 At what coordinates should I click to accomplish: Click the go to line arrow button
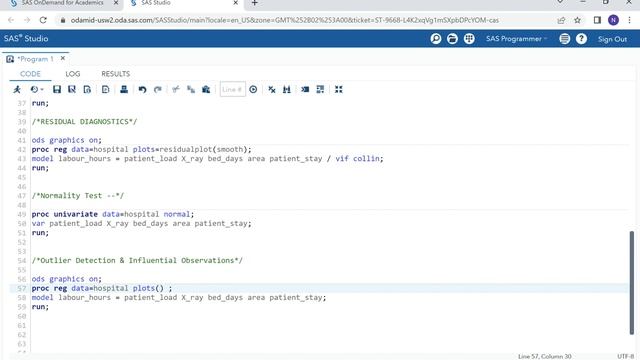[x=253, y=89]
